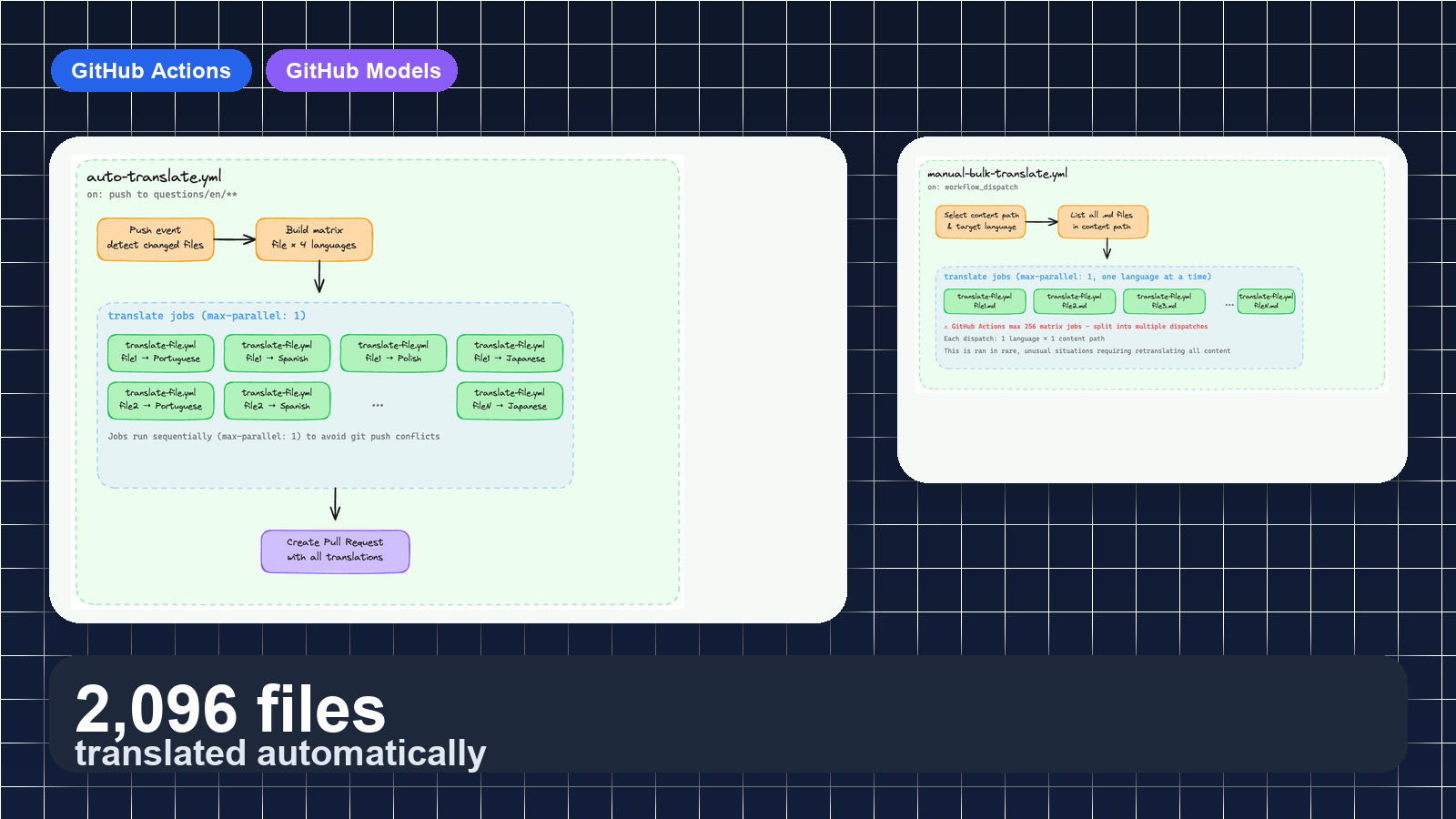Click the Create Pull Request node

click(x=335, y=551)
